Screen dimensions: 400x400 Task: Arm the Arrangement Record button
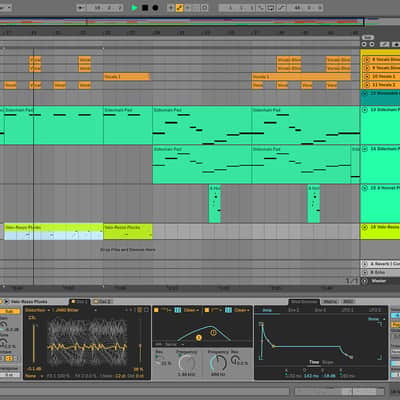point(155,8)
